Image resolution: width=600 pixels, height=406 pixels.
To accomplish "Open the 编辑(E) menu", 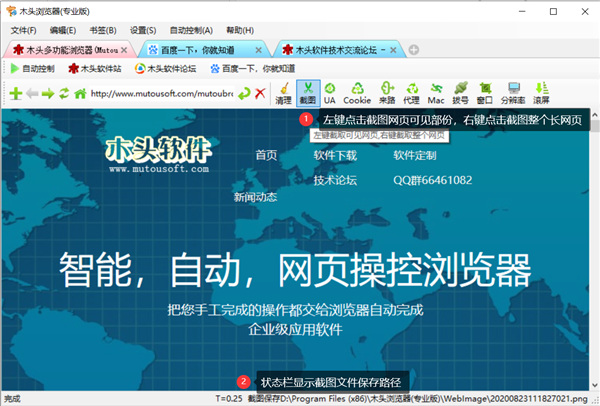I will point(63,30).
